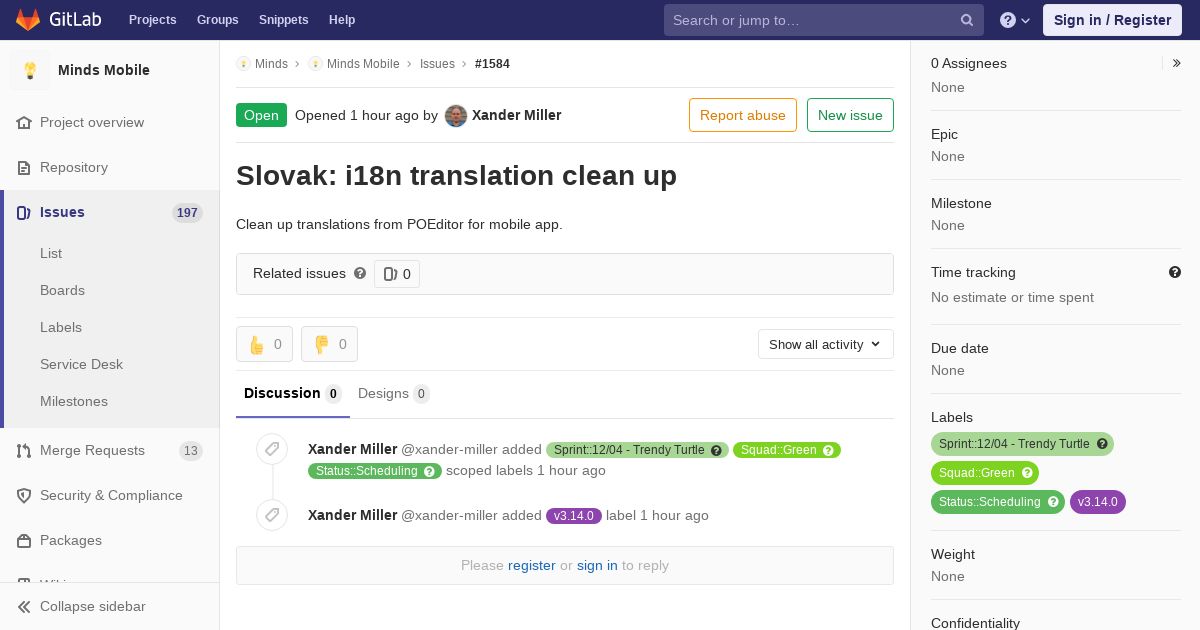Image resolution: width=1200 pixels, height=630 pixels.
Task: Click the Report abuse button
Action: (x=743, y=115)
